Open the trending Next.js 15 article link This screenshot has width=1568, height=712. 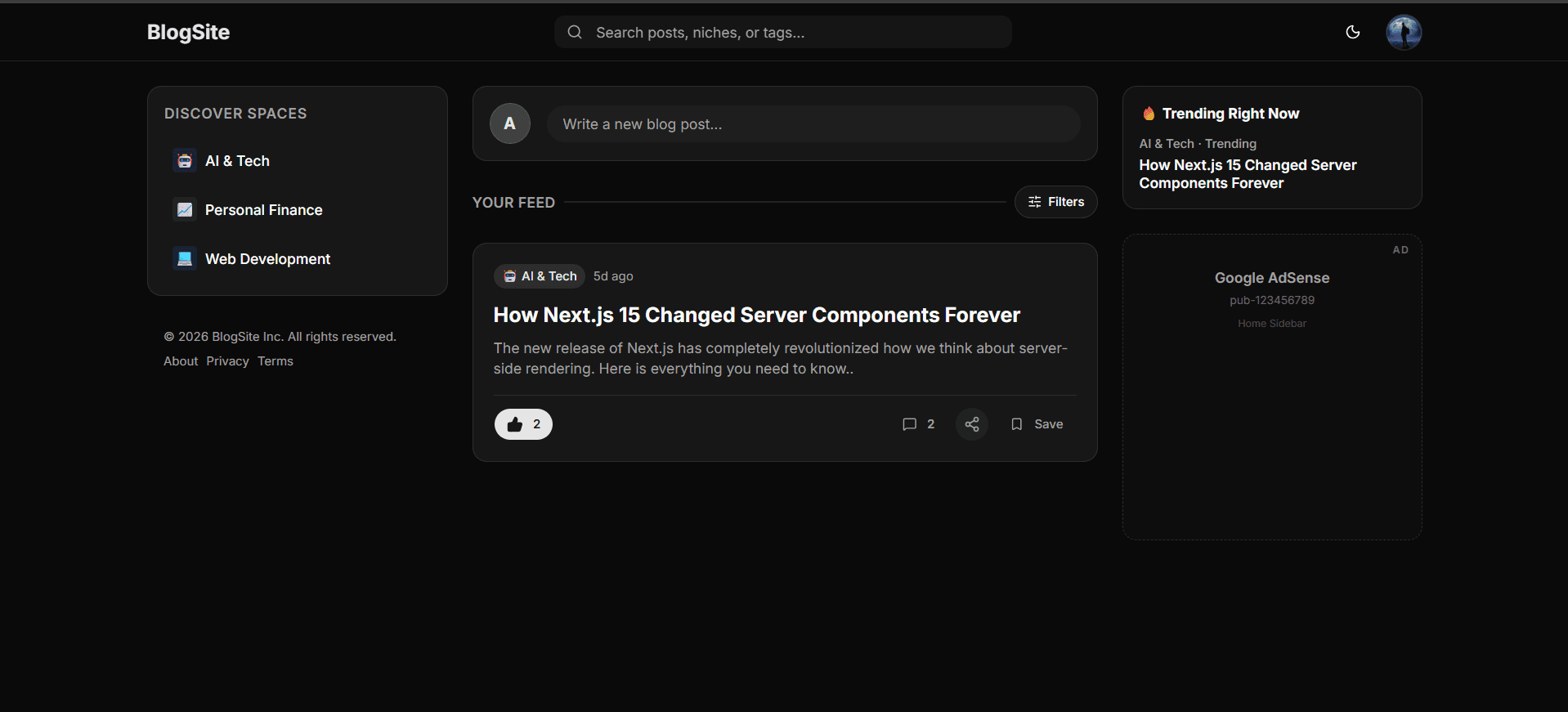pos(1248,174)
